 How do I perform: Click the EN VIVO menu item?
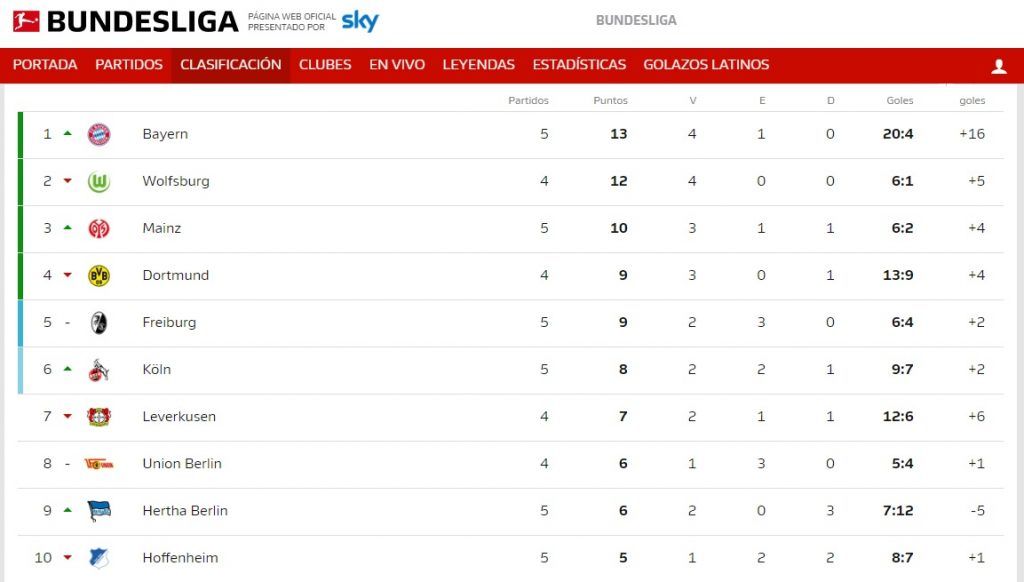click(x=397, y=65)
